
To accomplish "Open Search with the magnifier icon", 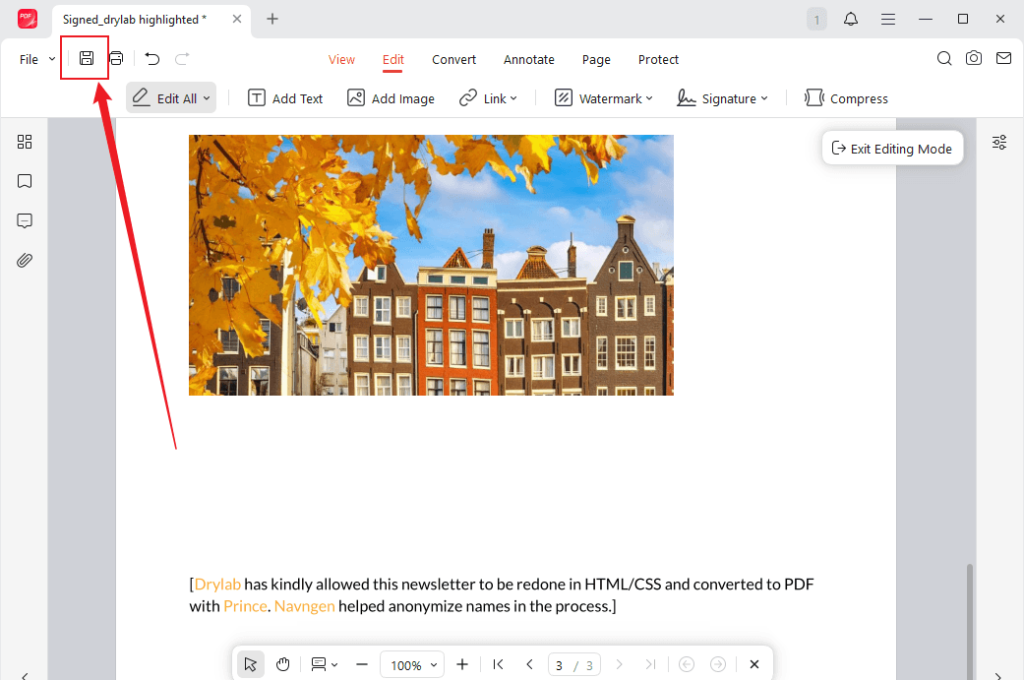I will 944,59.
